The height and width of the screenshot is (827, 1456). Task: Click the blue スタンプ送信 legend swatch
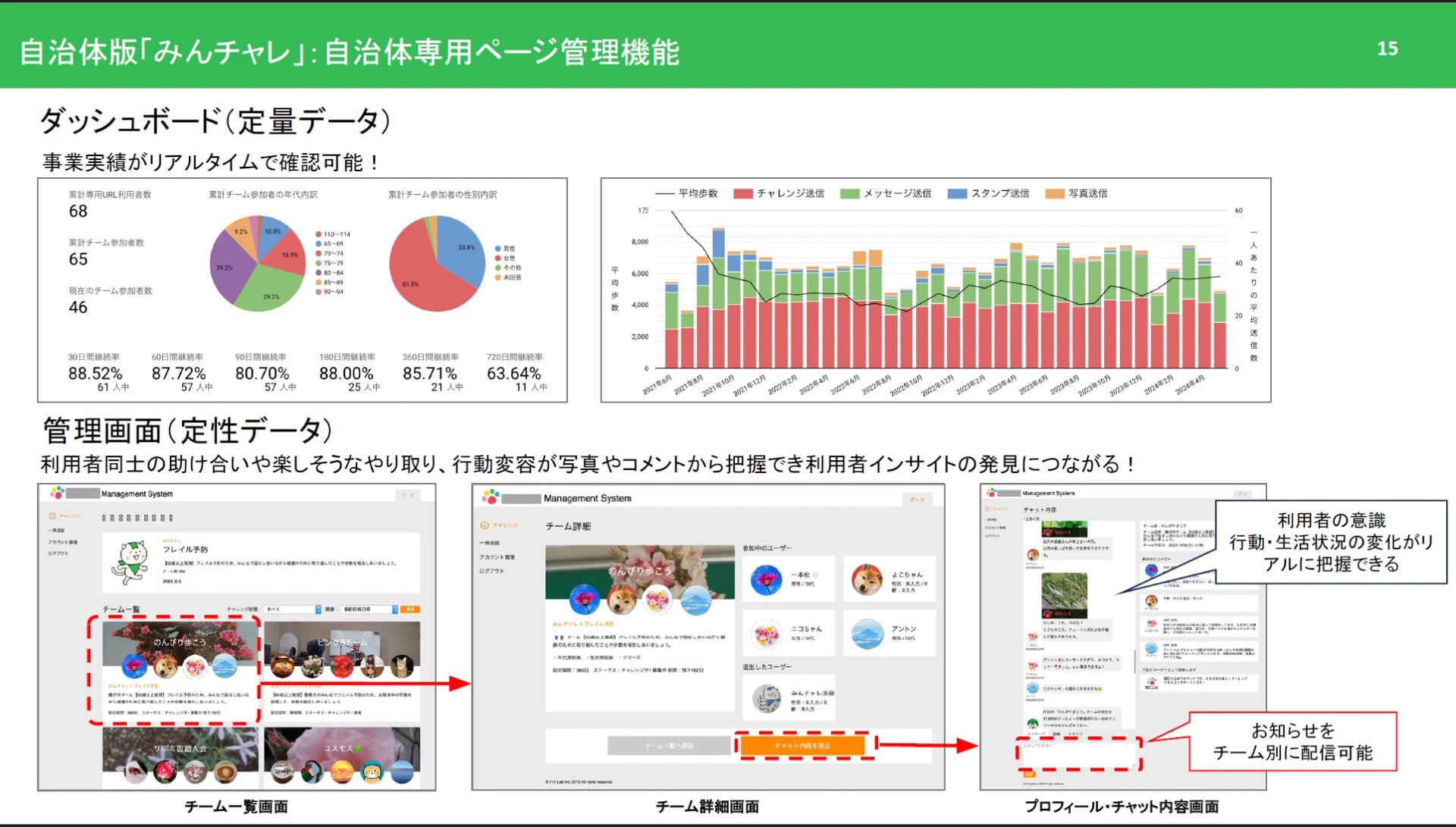957,194
